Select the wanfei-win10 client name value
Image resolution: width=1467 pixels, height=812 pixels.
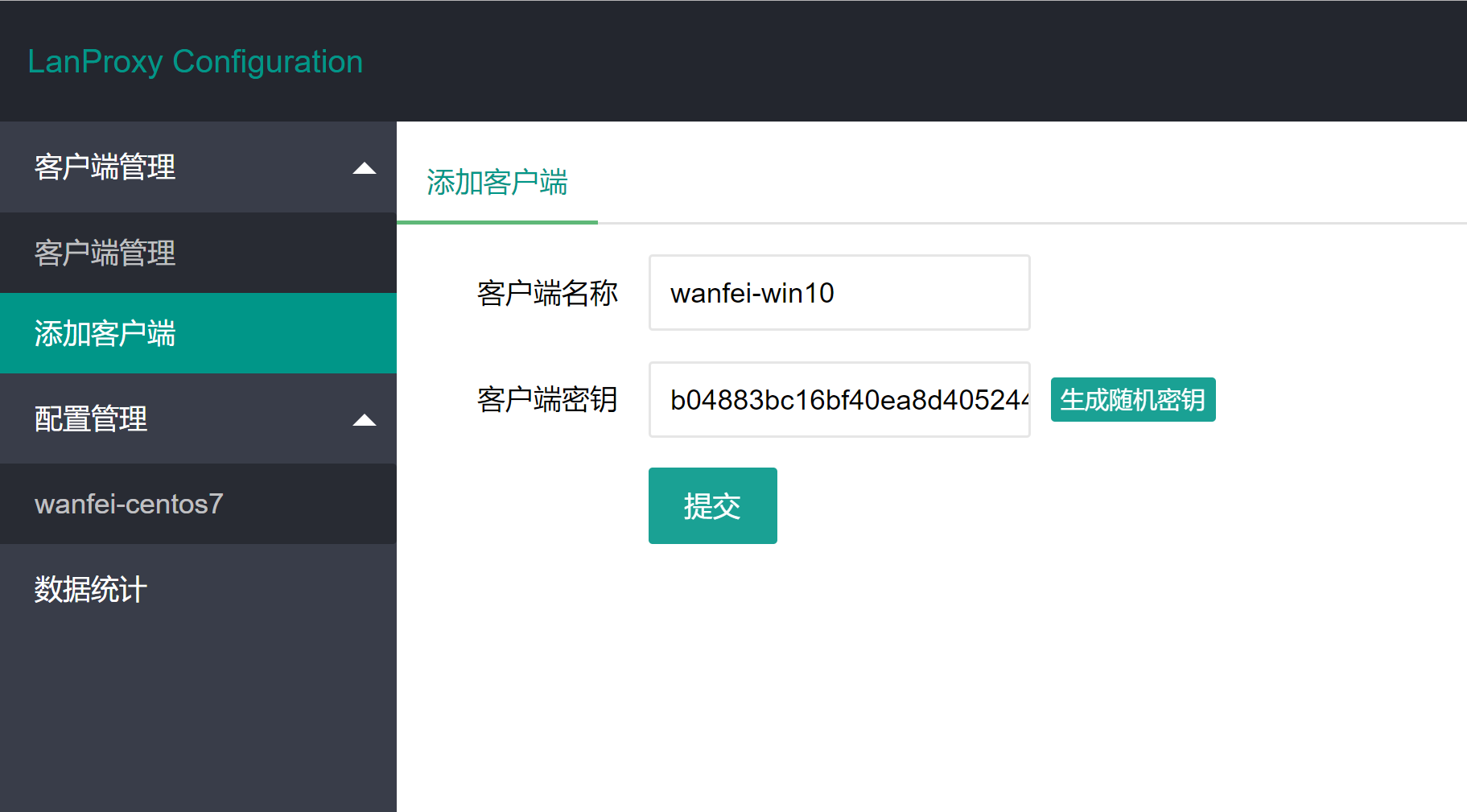coord(752,292)
